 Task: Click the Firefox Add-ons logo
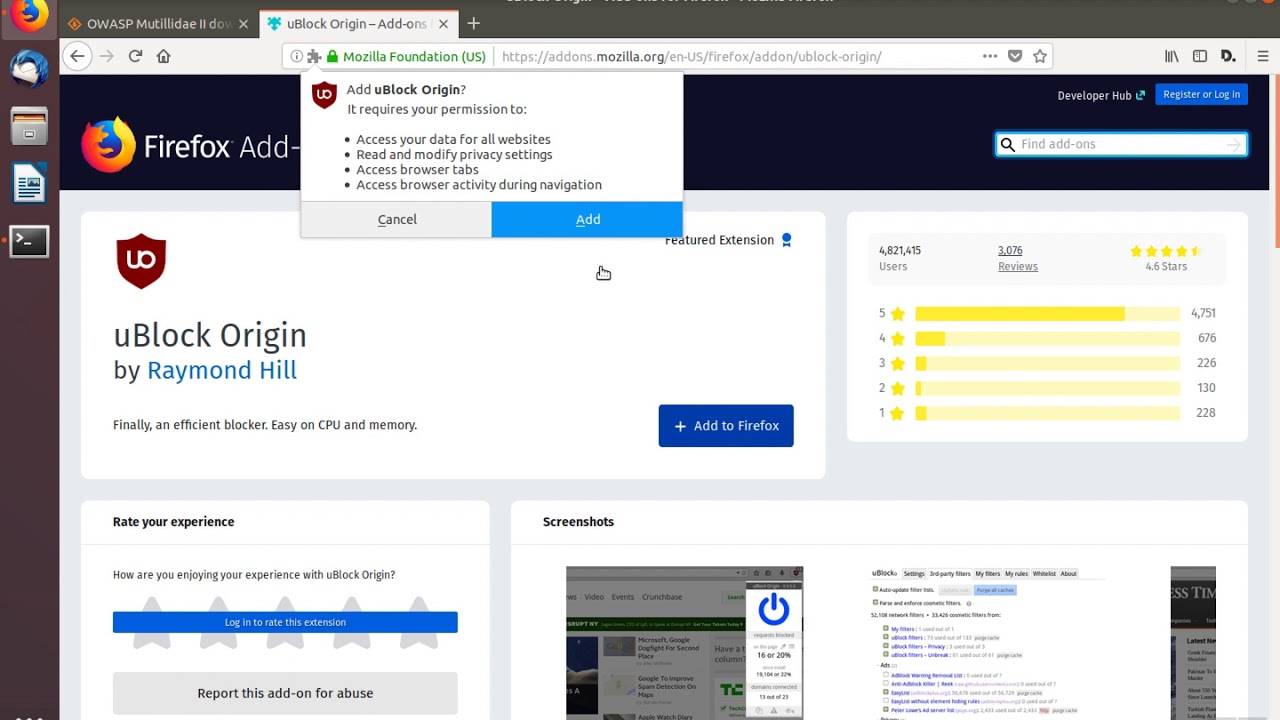(190, 146)
